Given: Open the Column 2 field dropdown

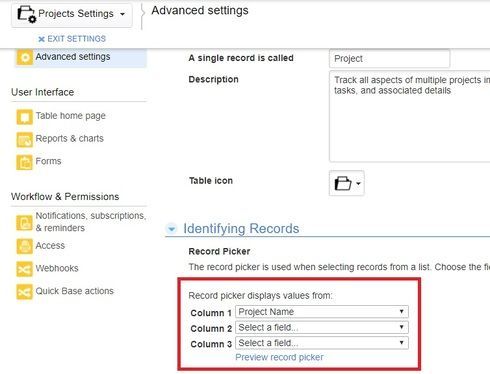Looking at the screenshot, I should point(322,327).
